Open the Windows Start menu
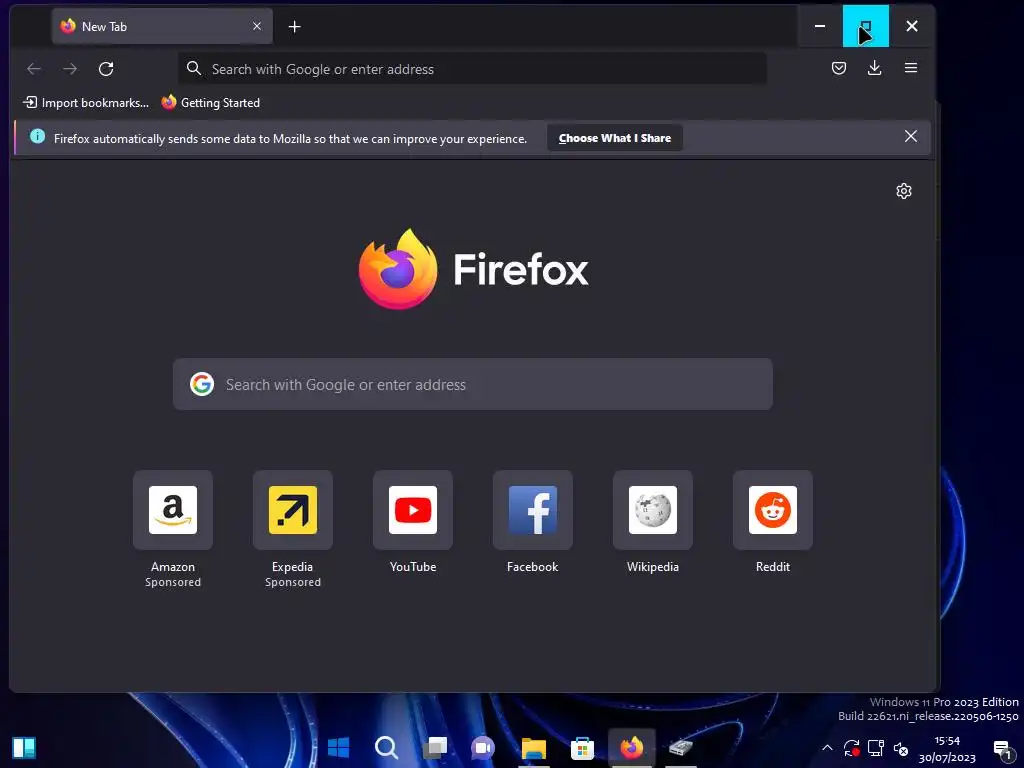The width and height of the screenshot is (1024, 768). click(x=338, y=747)
